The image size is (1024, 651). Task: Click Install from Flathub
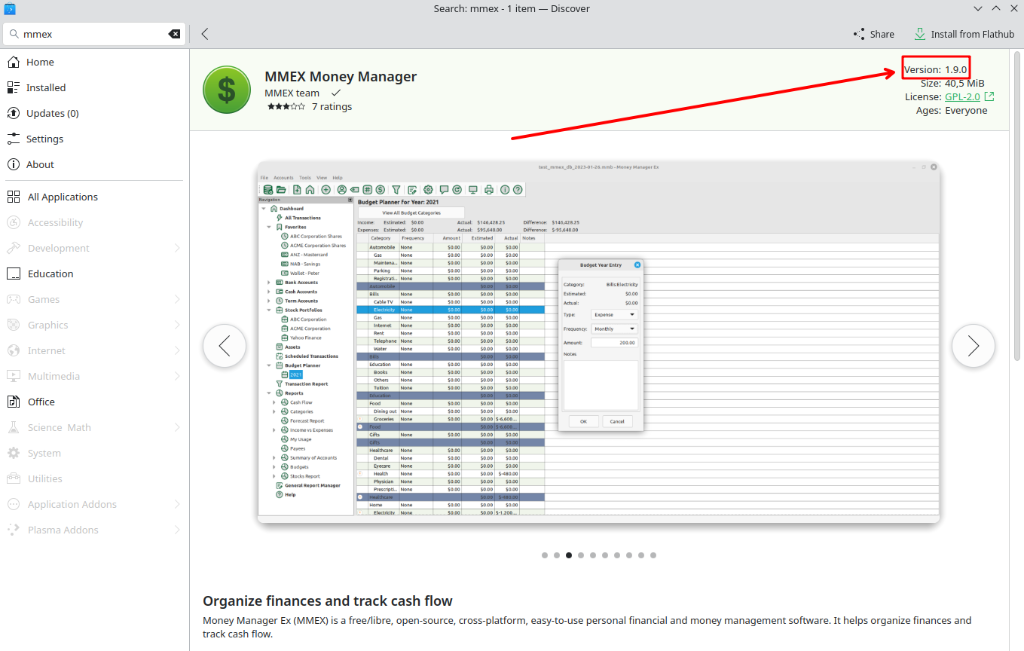click(963, 33)
